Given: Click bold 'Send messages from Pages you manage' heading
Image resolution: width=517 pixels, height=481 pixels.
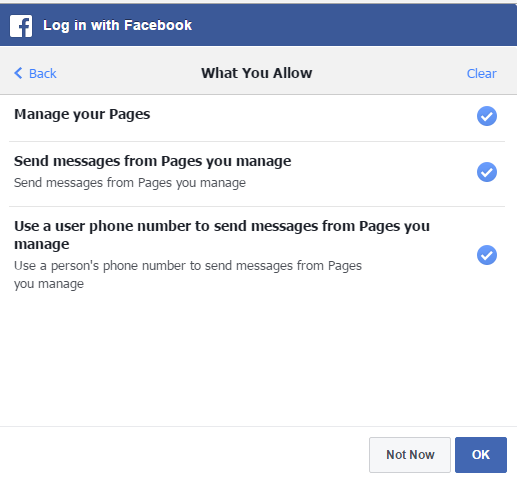Looking at the screenshot, I should (x=153, y=161).
